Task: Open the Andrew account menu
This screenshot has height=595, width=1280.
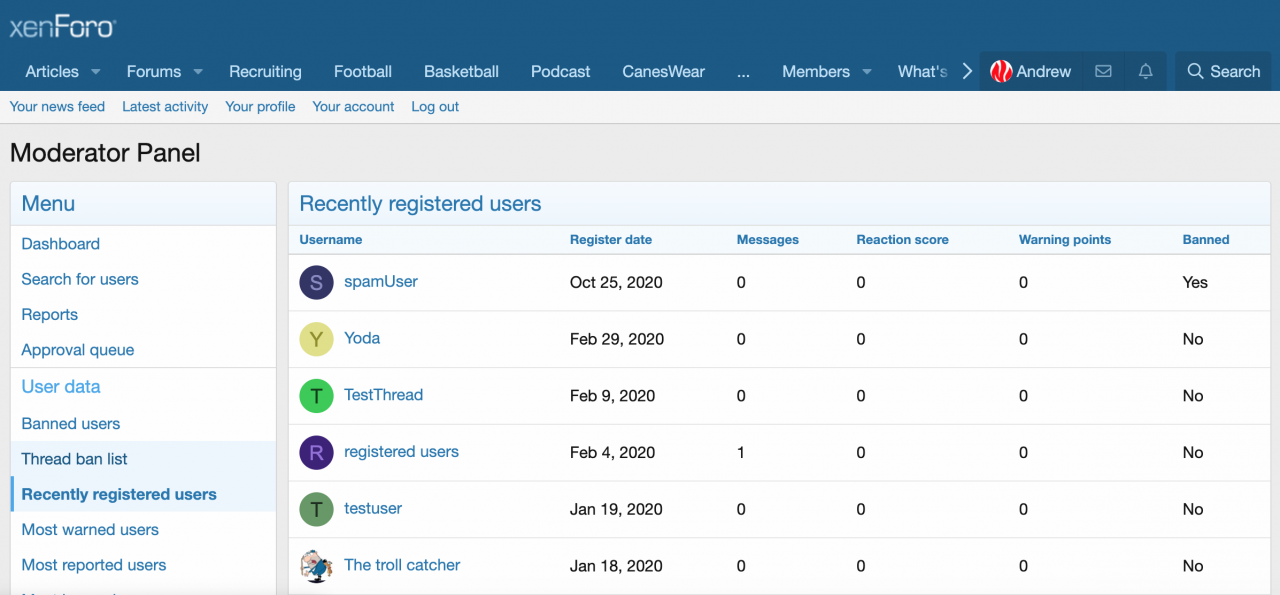Action: tap(1030, 71)
